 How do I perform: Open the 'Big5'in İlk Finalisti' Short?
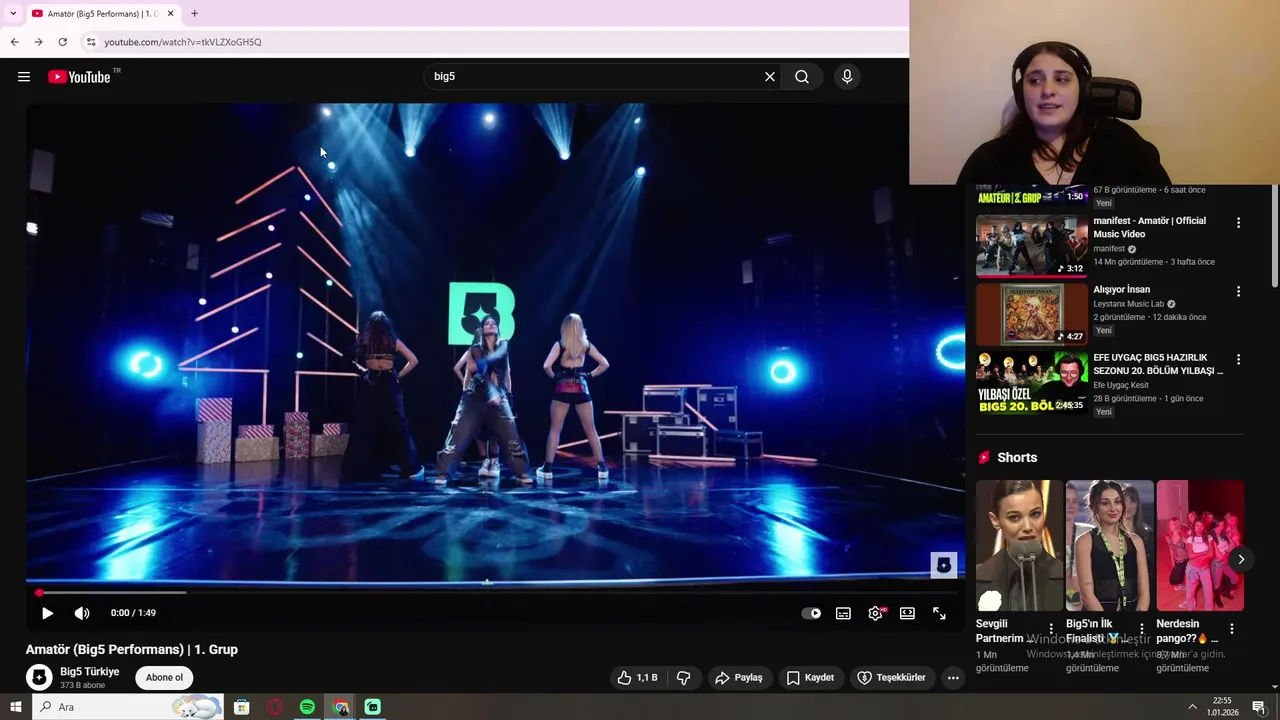1109,545
